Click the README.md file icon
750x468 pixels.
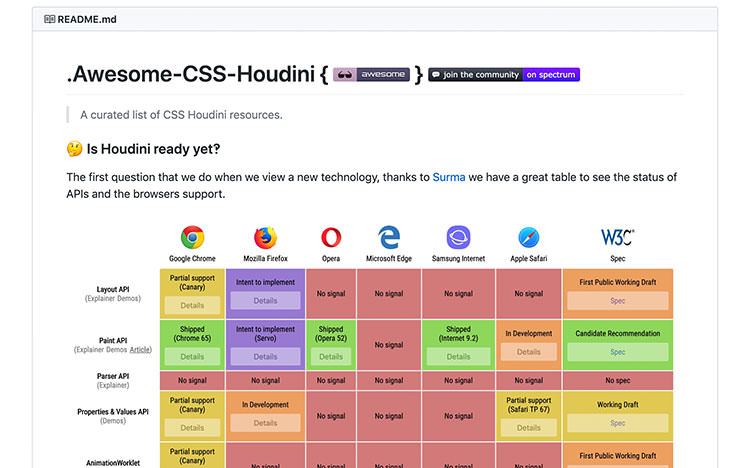coord(48,19)
